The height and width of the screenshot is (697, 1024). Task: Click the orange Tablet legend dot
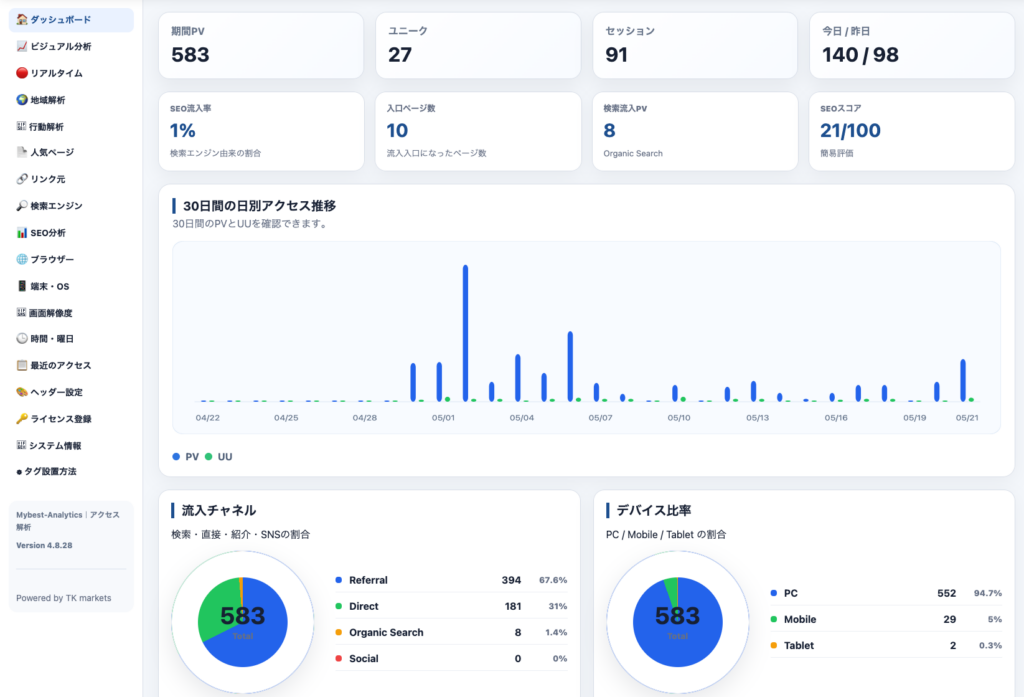pos(774,645)
